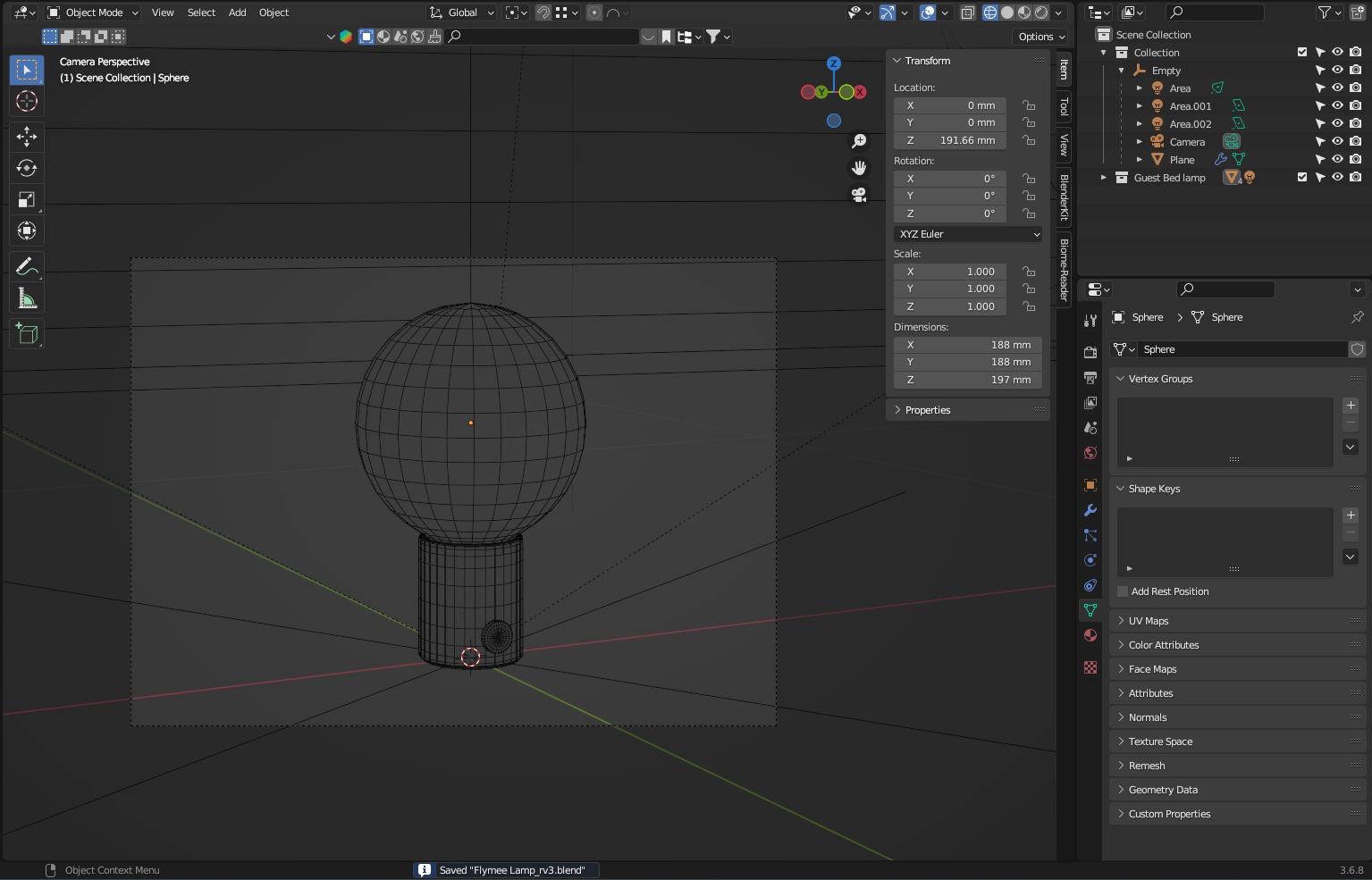Activate the Rotate tool

pos(26,168)
